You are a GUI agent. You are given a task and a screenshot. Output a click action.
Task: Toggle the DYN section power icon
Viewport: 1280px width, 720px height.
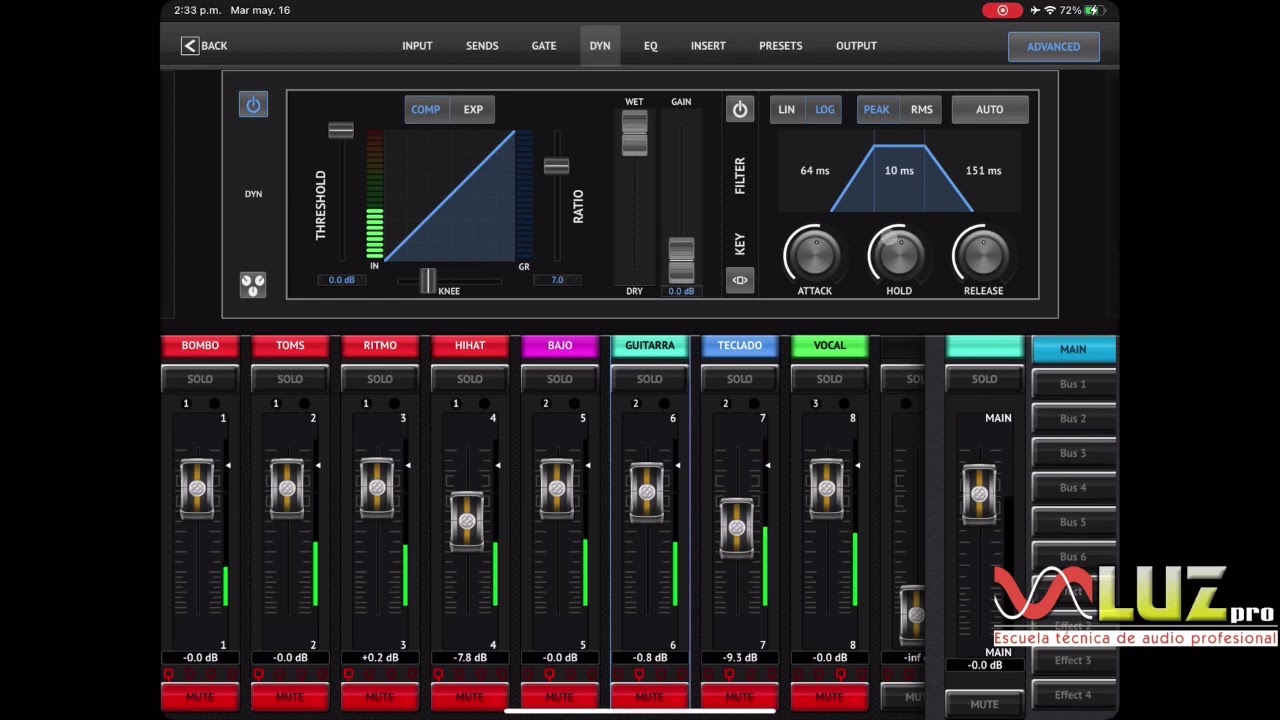click(253, 105)
